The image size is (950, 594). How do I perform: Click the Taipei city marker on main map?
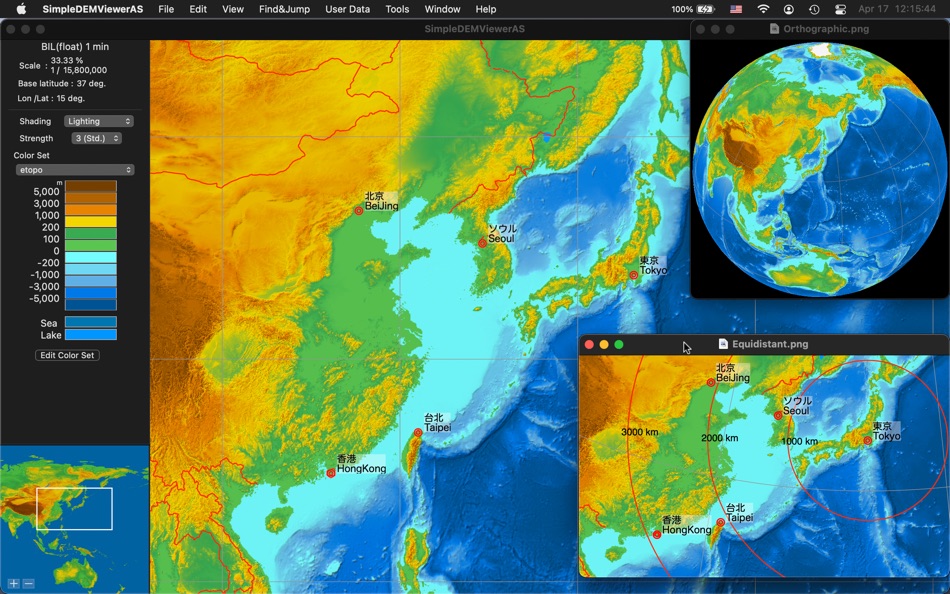pyautogui.click(x=418, y=432)
